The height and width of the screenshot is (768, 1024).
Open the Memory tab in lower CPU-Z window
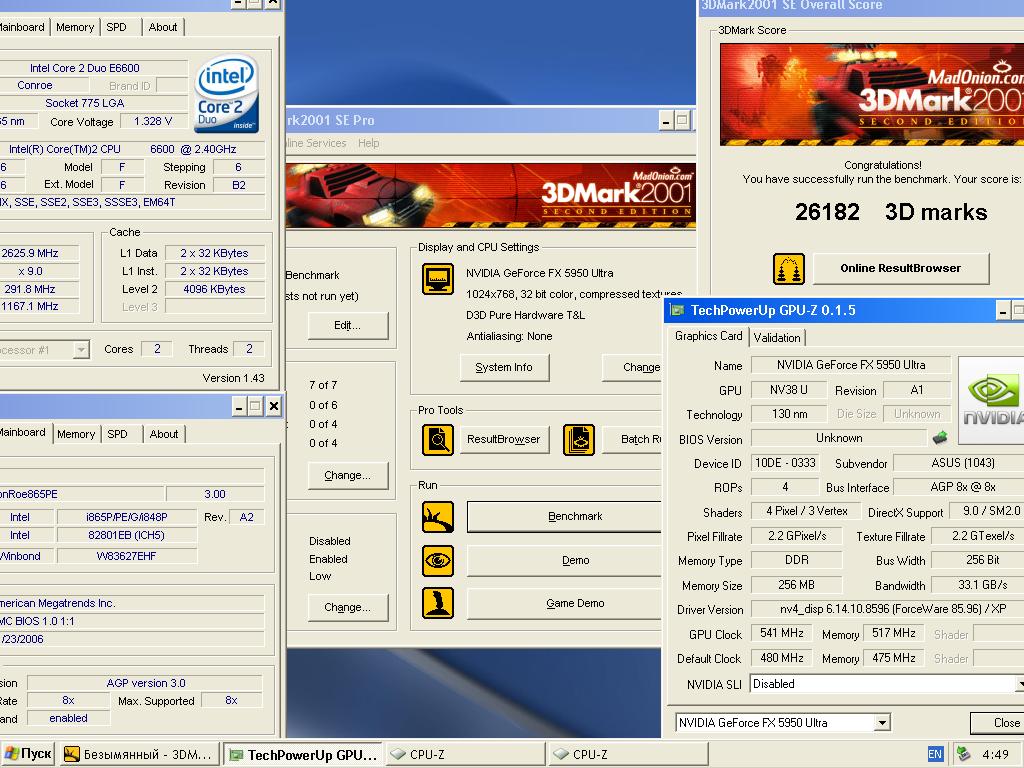76,434
